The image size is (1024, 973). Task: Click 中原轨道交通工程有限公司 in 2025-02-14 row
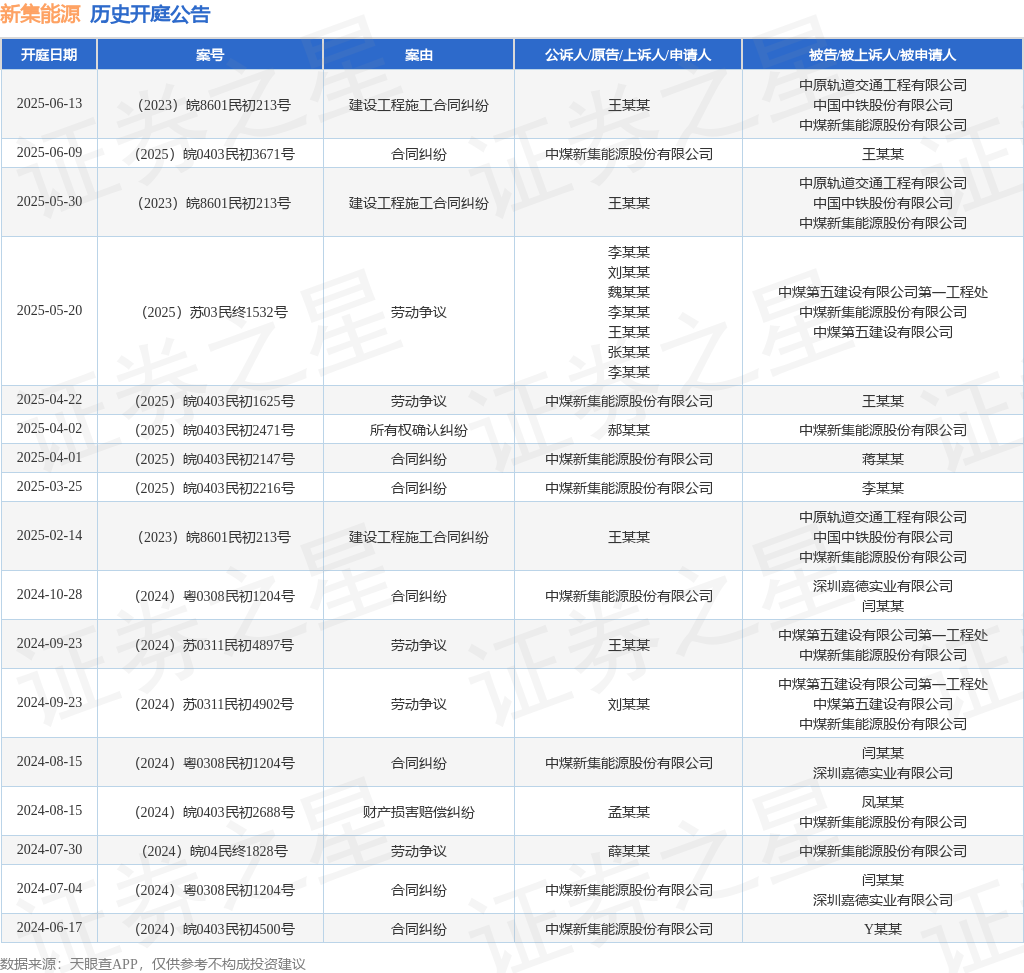tap(882, 517)
